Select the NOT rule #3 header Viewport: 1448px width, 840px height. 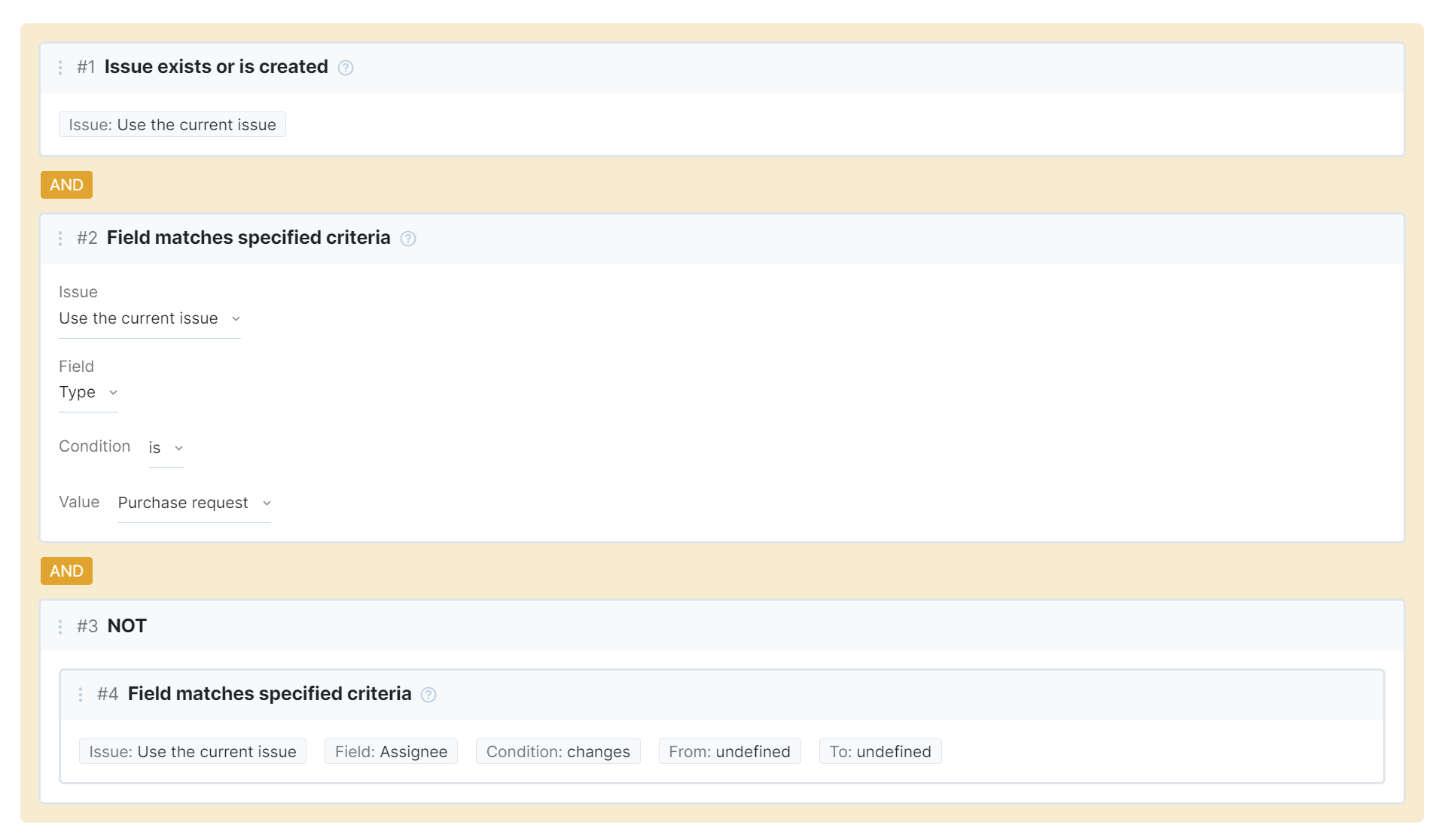point(127,626)
